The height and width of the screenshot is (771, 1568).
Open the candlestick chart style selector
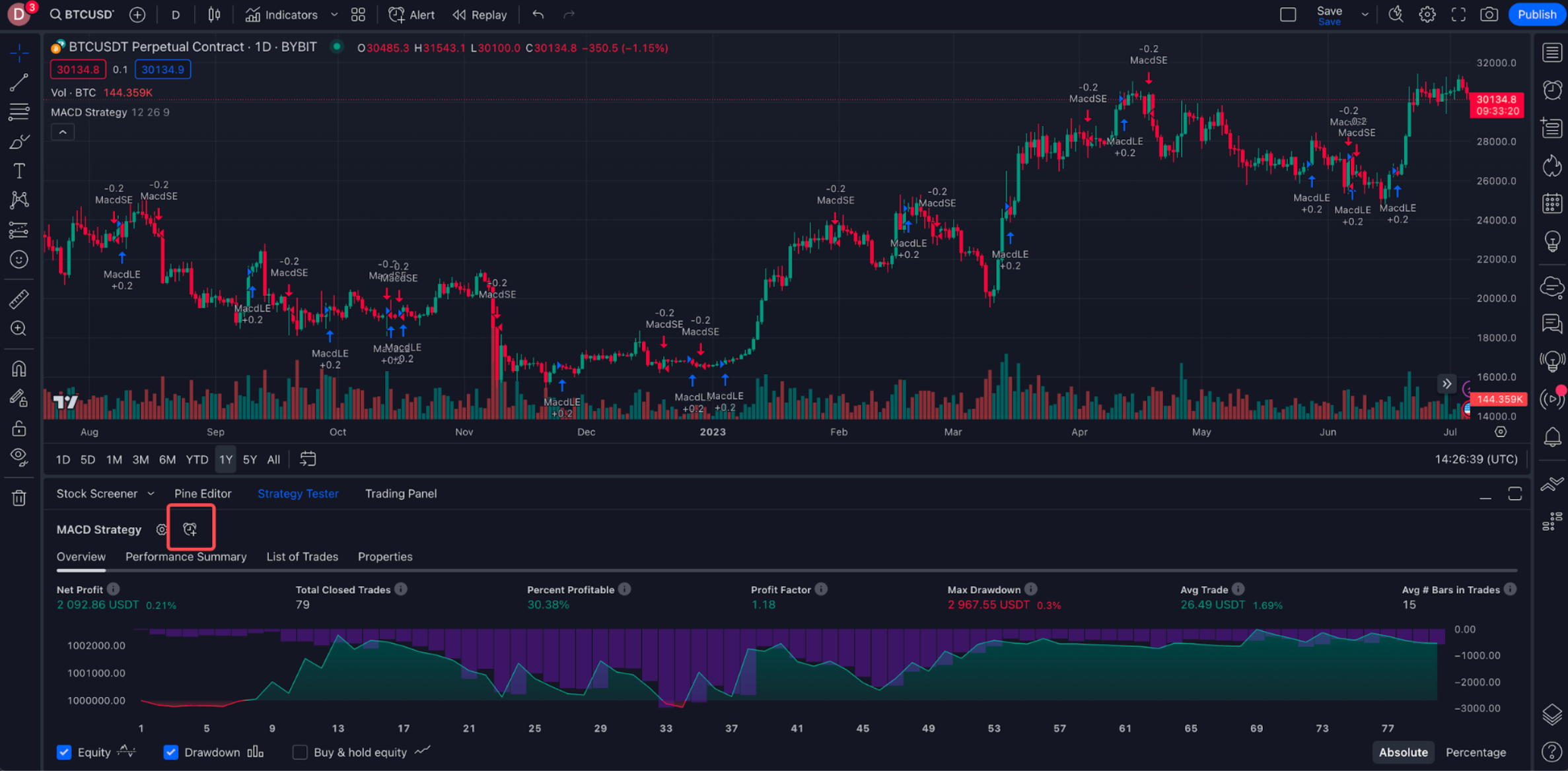pyautogui.click(x=214, y=15)
